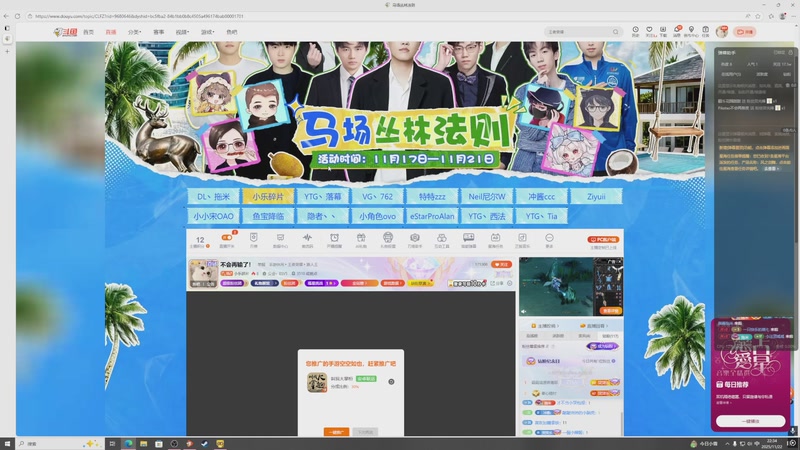Viewport: 800px width, 450px height.
Task: Select the DL、拖米 streamer tab
Action: point(213,196)
